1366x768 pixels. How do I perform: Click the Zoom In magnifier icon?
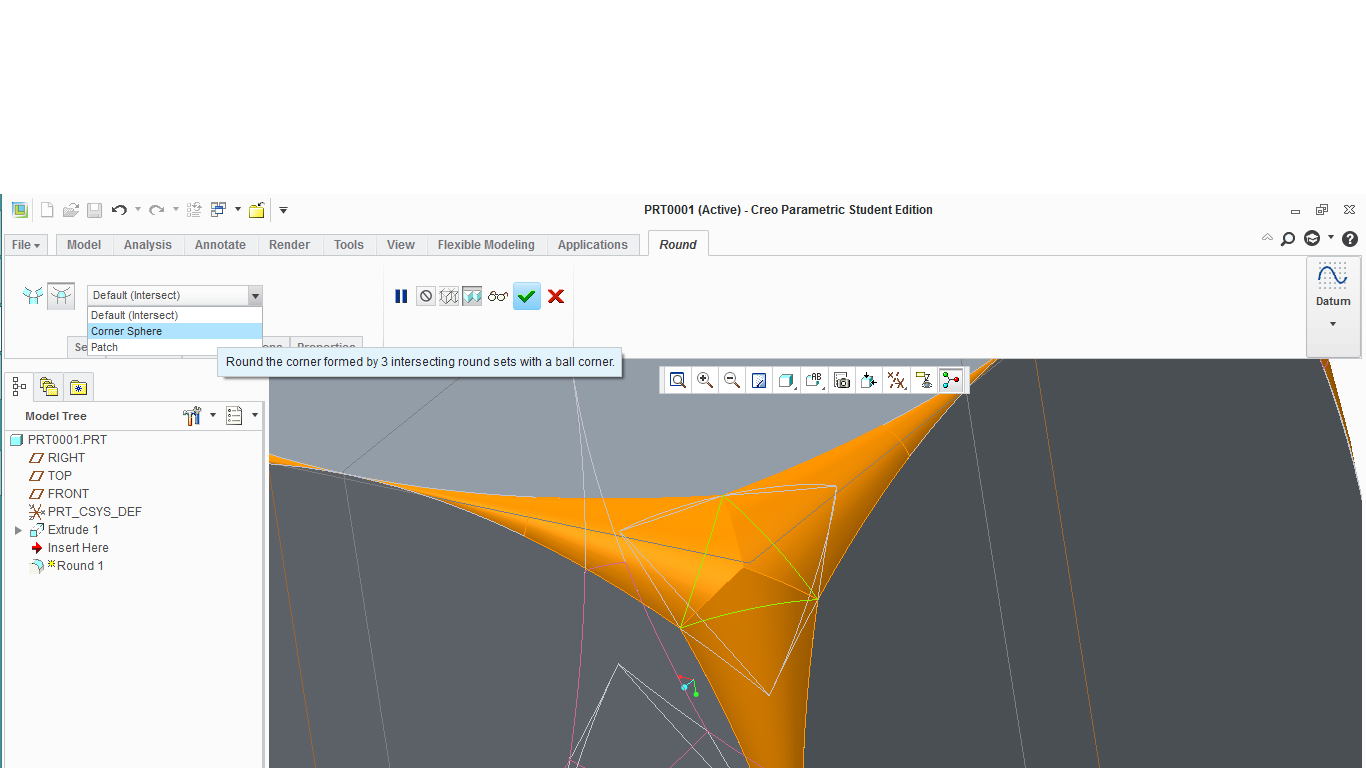point(705,380)
